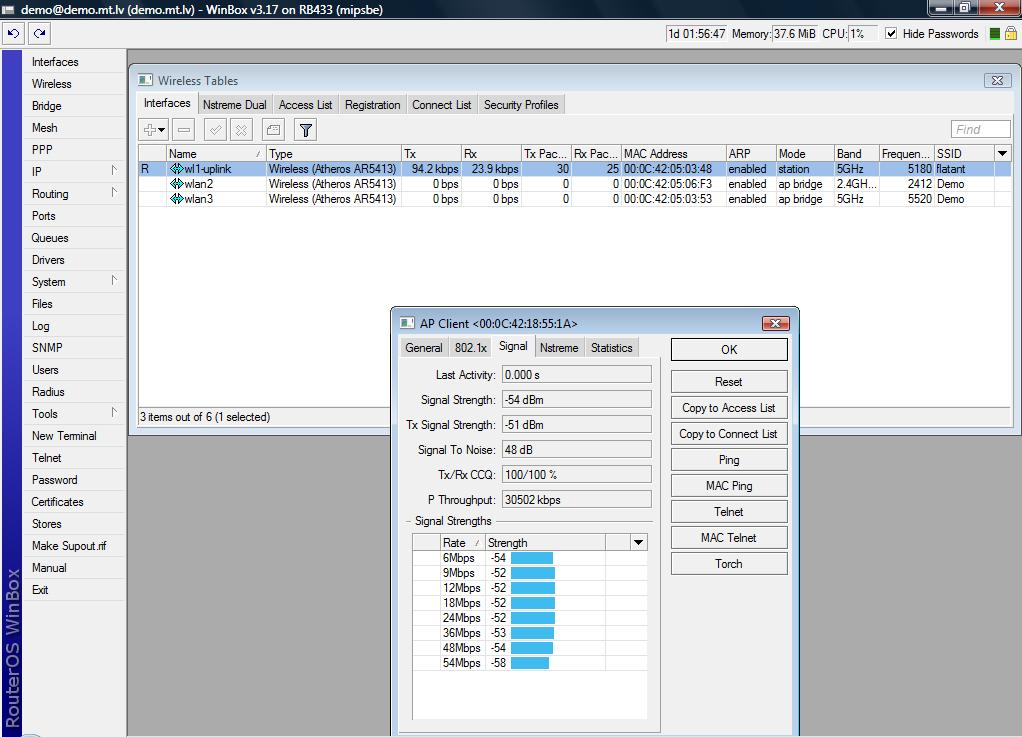Click the padlock icon in top bar
Screen dimensions: 1022x737
[1010, 33]
